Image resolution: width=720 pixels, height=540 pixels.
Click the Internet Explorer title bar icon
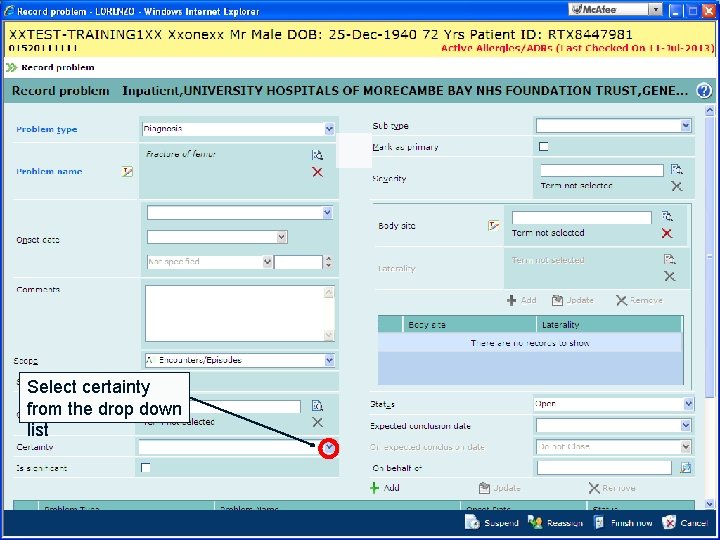click(9, 11)
